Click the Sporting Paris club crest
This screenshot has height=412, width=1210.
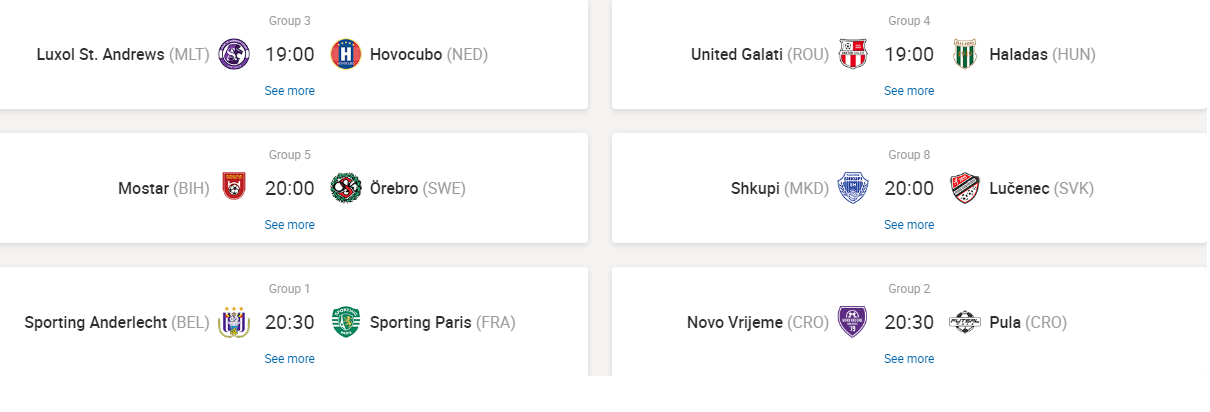pyautogui.click(x=346, y=322)
